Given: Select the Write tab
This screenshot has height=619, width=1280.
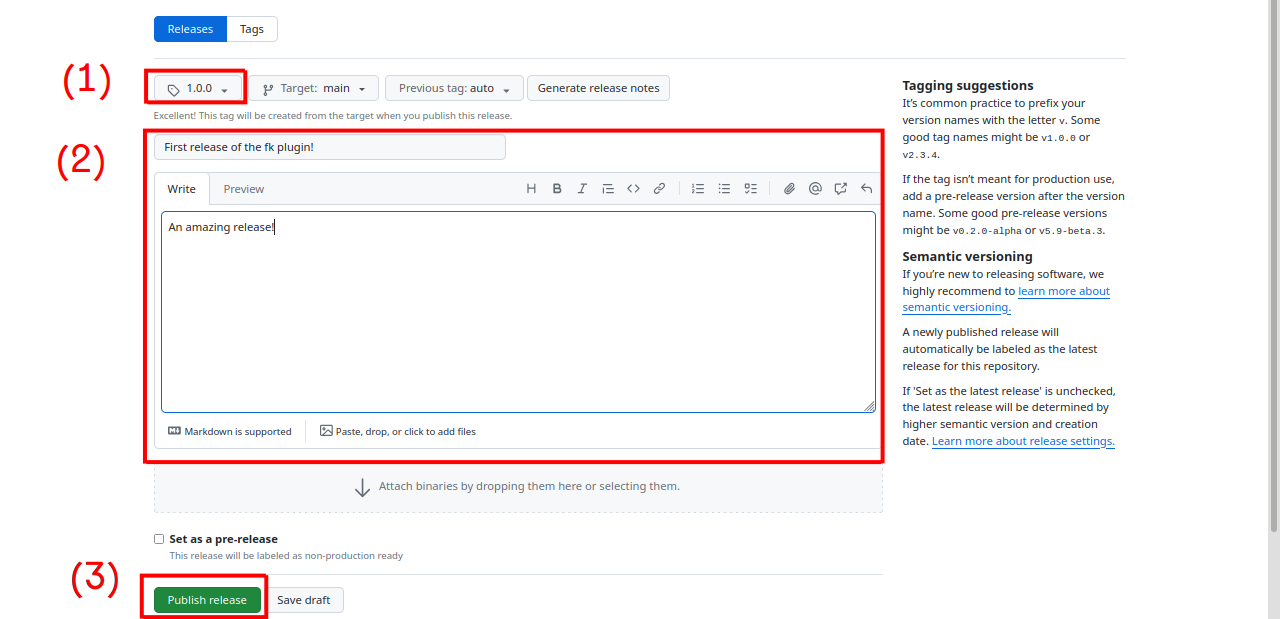Looking at the screenshot, I should click(x=182, y=189).
